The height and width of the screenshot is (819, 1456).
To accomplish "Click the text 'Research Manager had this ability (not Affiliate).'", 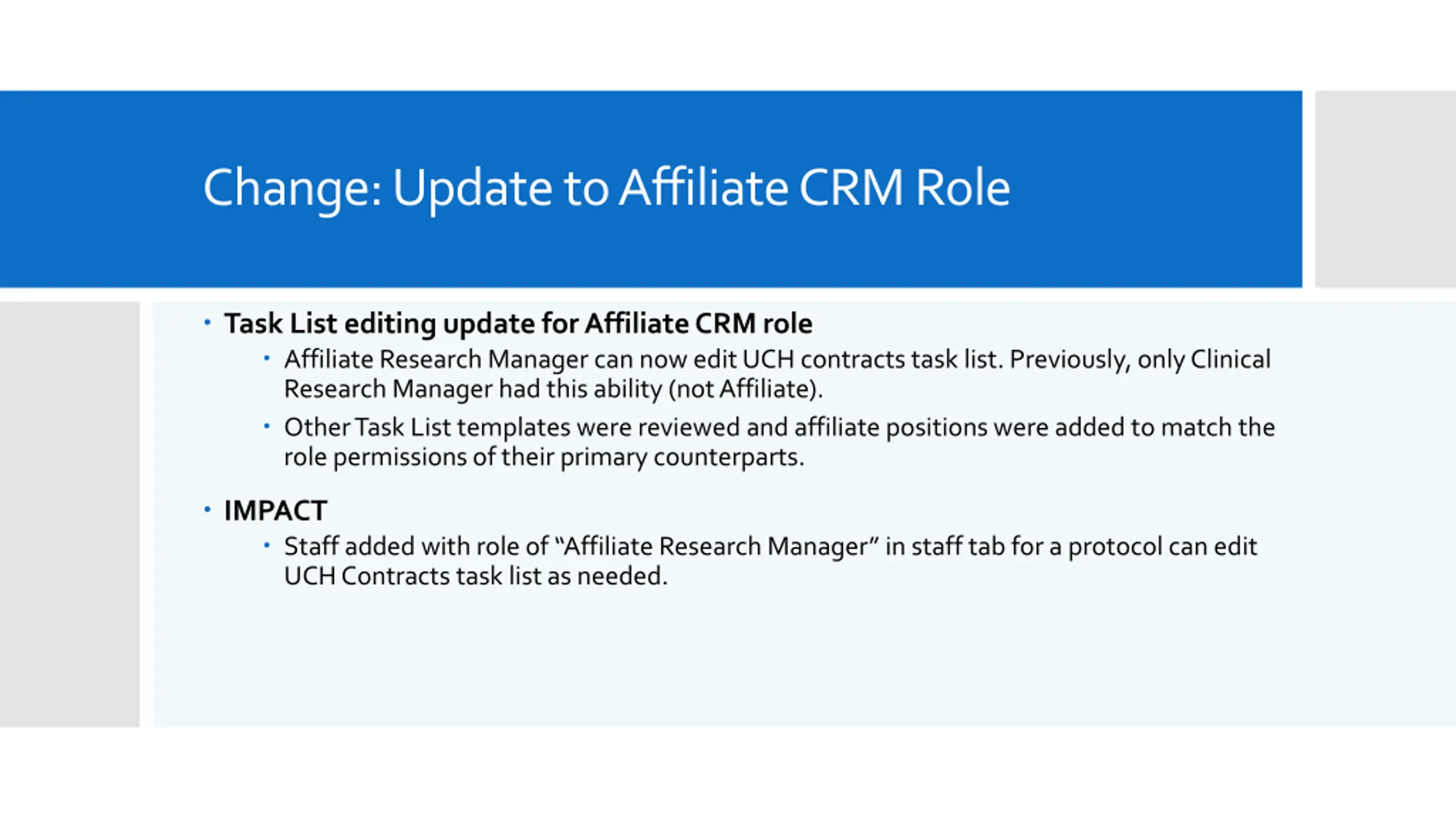I will coord(553,390).
